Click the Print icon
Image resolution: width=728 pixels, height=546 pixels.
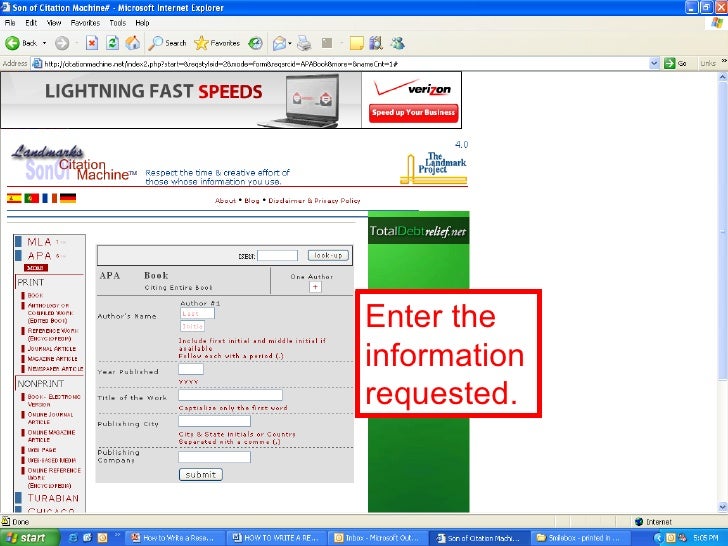[304, 43]
